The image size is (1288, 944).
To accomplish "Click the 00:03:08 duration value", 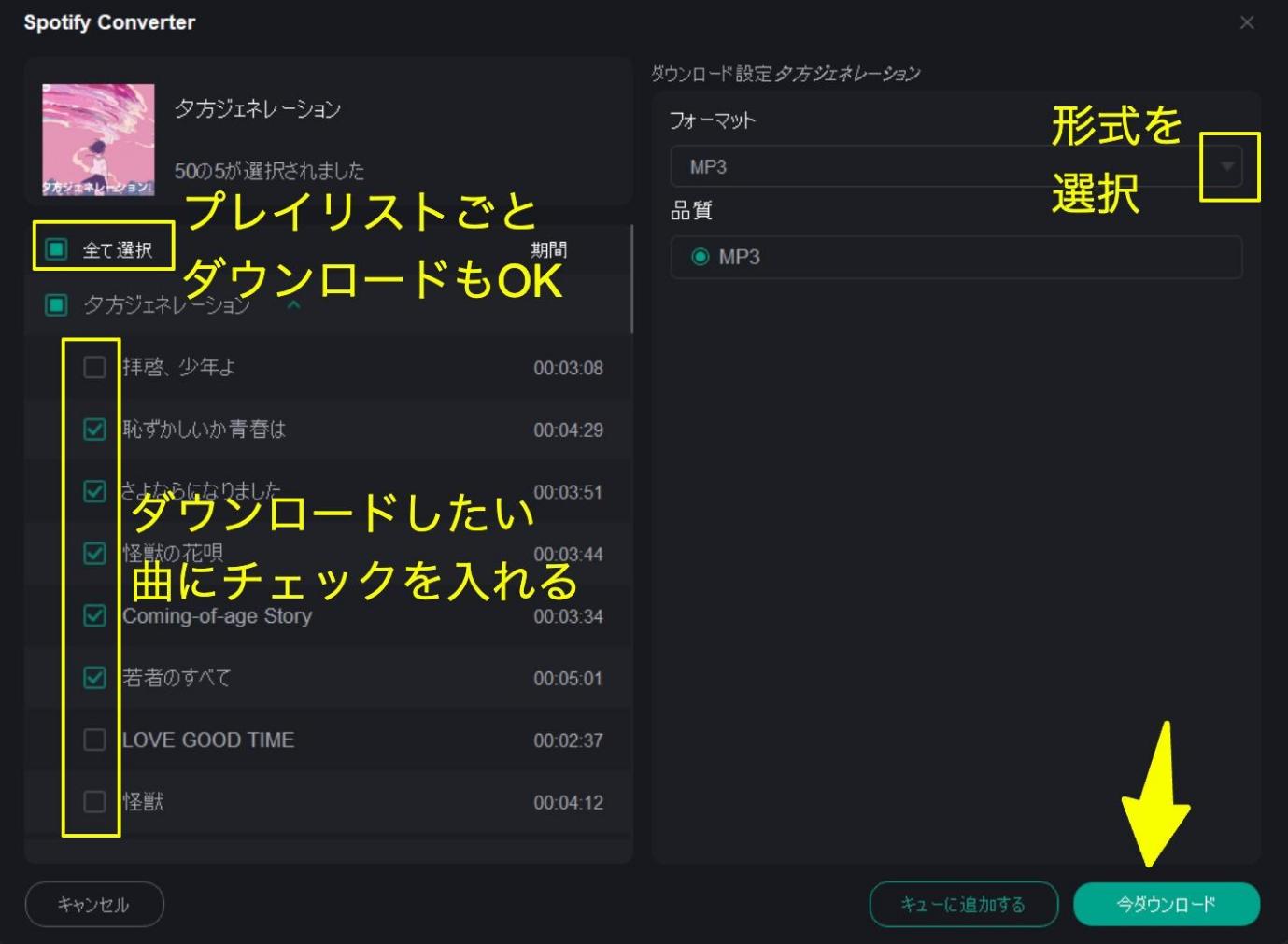I will 568,368.
